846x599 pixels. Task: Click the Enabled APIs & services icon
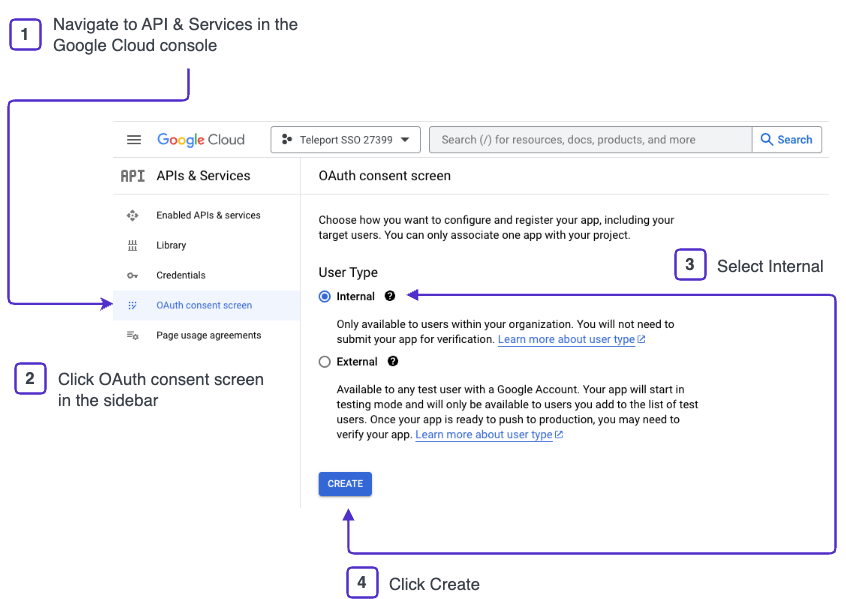click(132, 215)
